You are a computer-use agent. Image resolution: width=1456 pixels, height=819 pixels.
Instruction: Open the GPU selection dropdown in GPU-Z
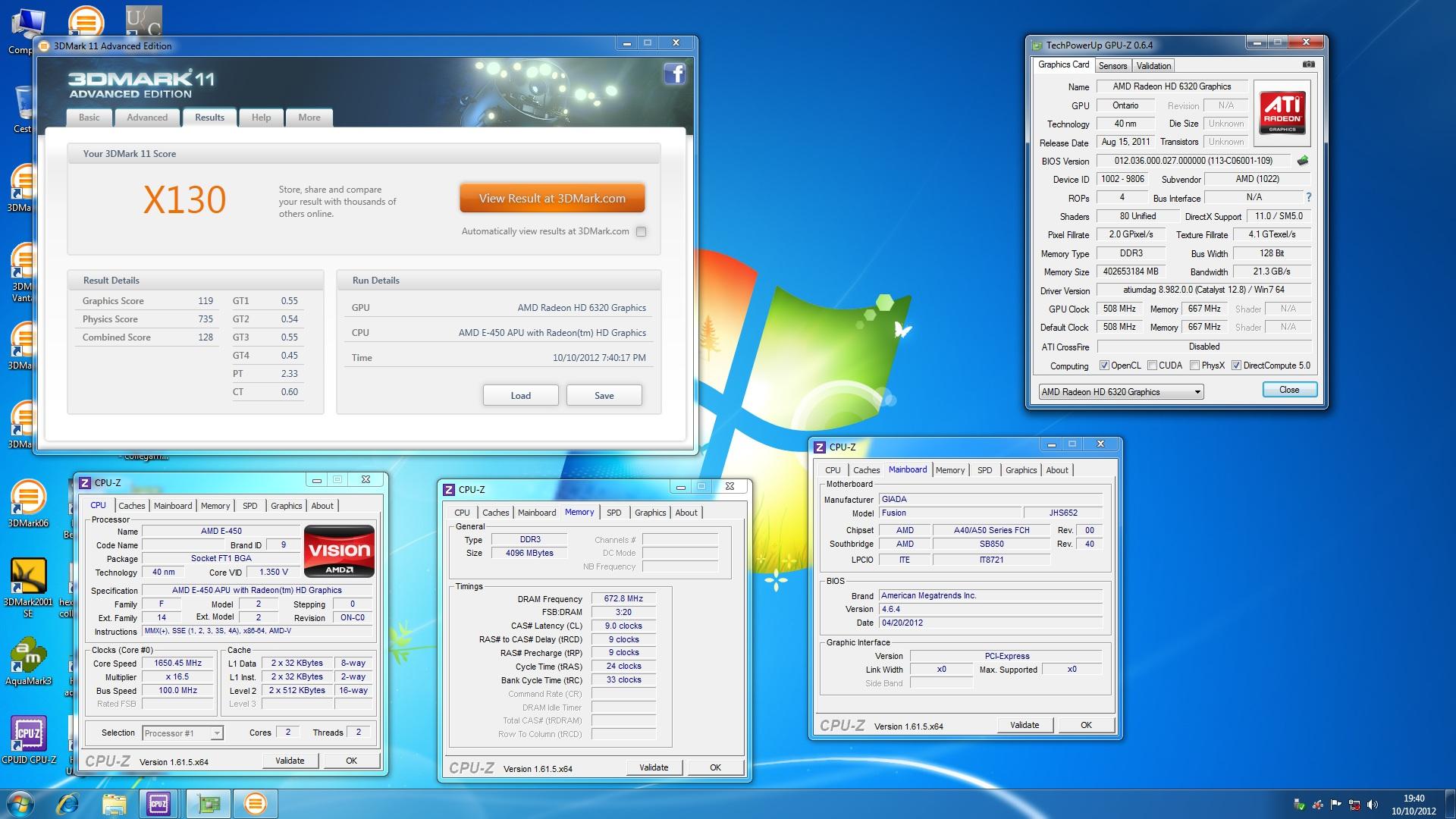pyautogui.click(x=1121, y=392)
